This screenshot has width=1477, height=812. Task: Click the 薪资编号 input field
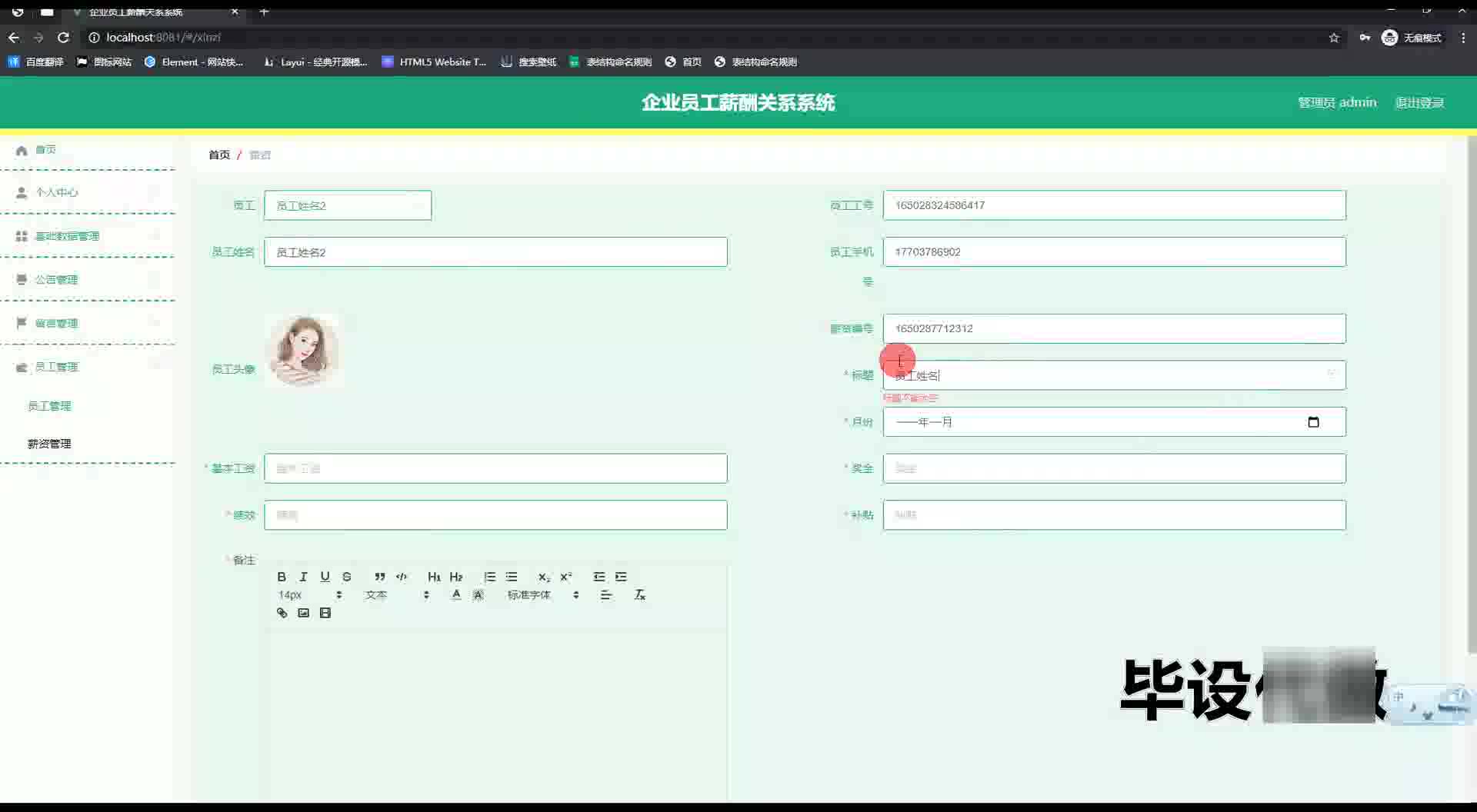coord(1114,328)
